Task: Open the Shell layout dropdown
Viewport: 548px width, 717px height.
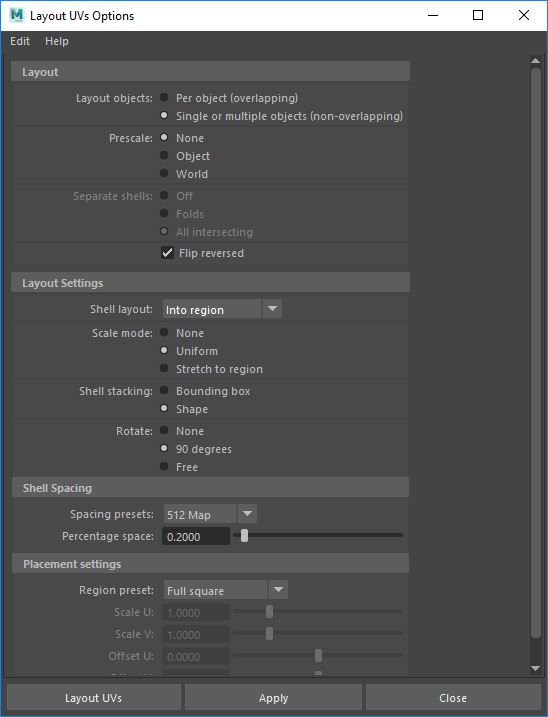Action: 222,309
